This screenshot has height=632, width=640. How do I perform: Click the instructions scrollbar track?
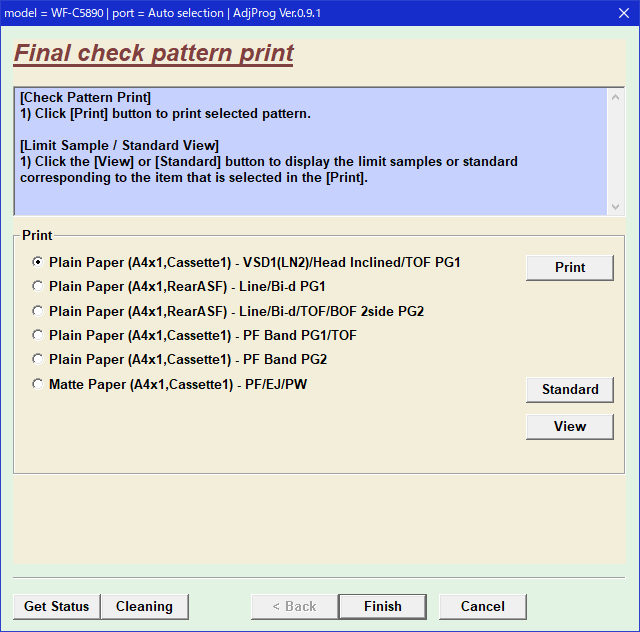[x=615, y=151]
